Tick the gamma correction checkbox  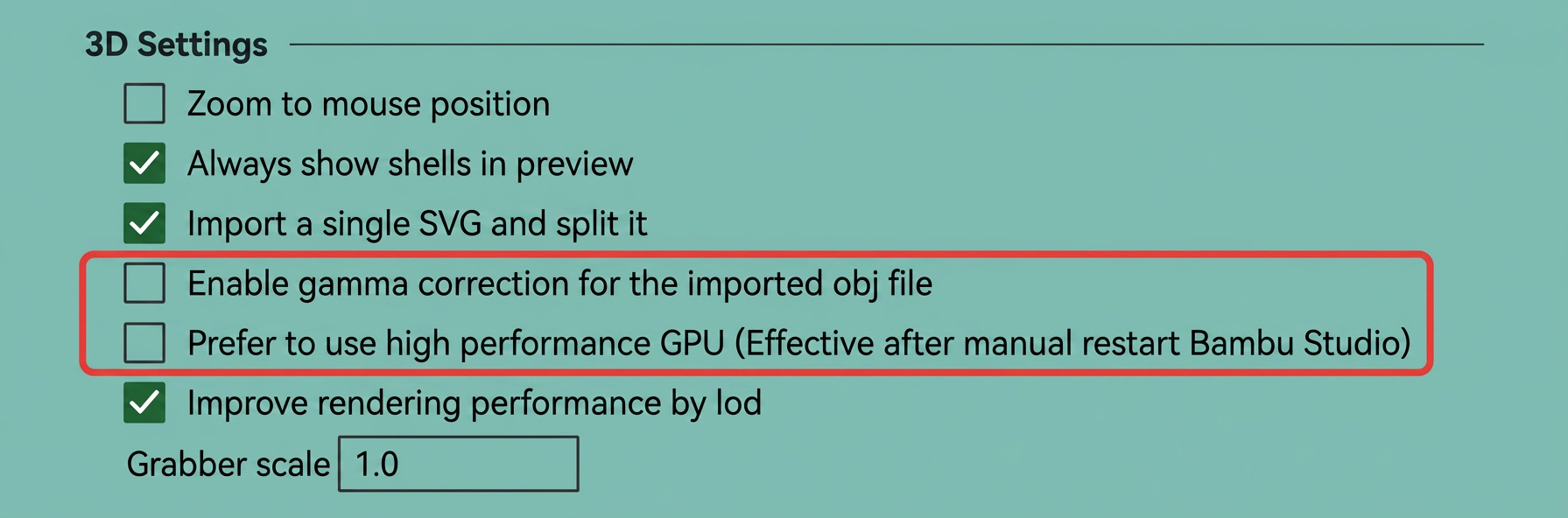click(144, 283)
